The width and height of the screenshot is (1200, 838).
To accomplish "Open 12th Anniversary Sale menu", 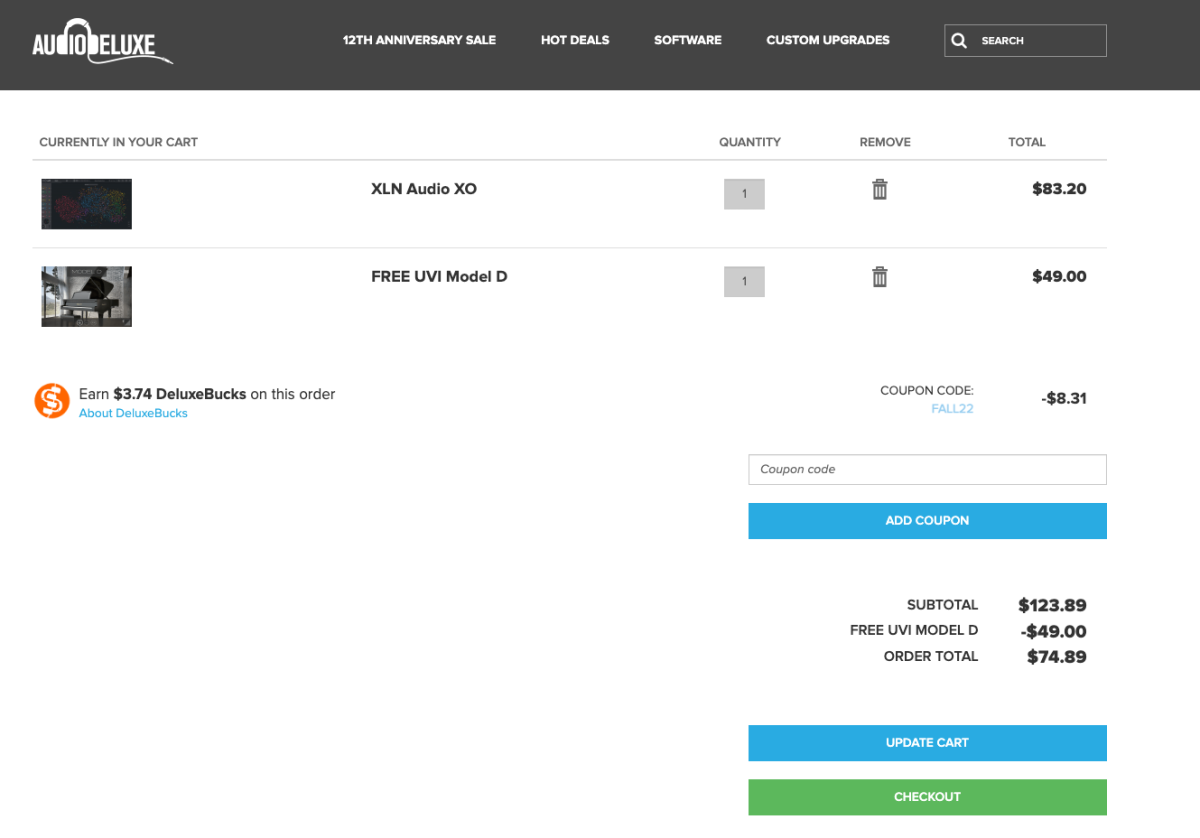I will [x=419, y=40].
